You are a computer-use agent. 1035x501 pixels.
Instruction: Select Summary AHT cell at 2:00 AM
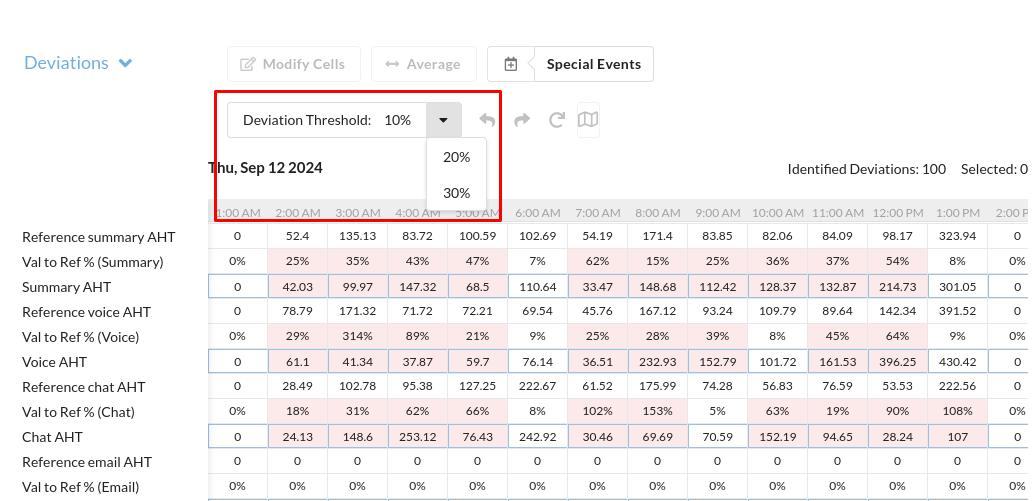[297, 287]
